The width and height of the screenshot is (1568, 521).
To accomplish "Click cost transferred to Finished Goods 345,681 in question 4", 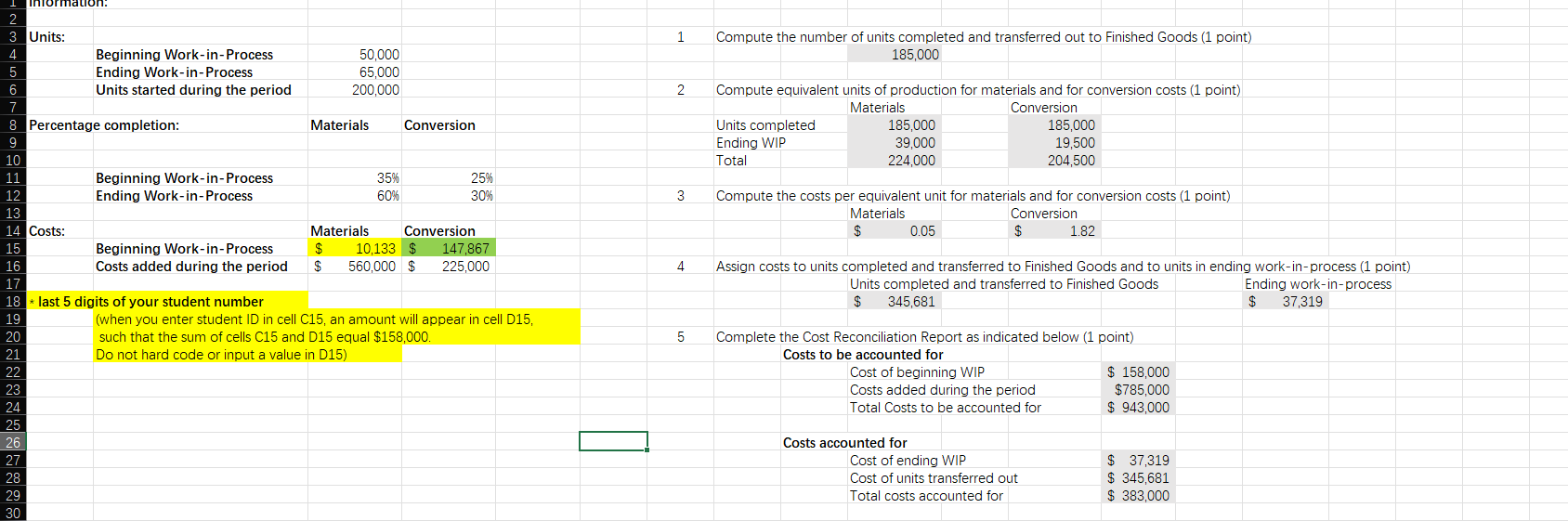I will pos(895,302).
